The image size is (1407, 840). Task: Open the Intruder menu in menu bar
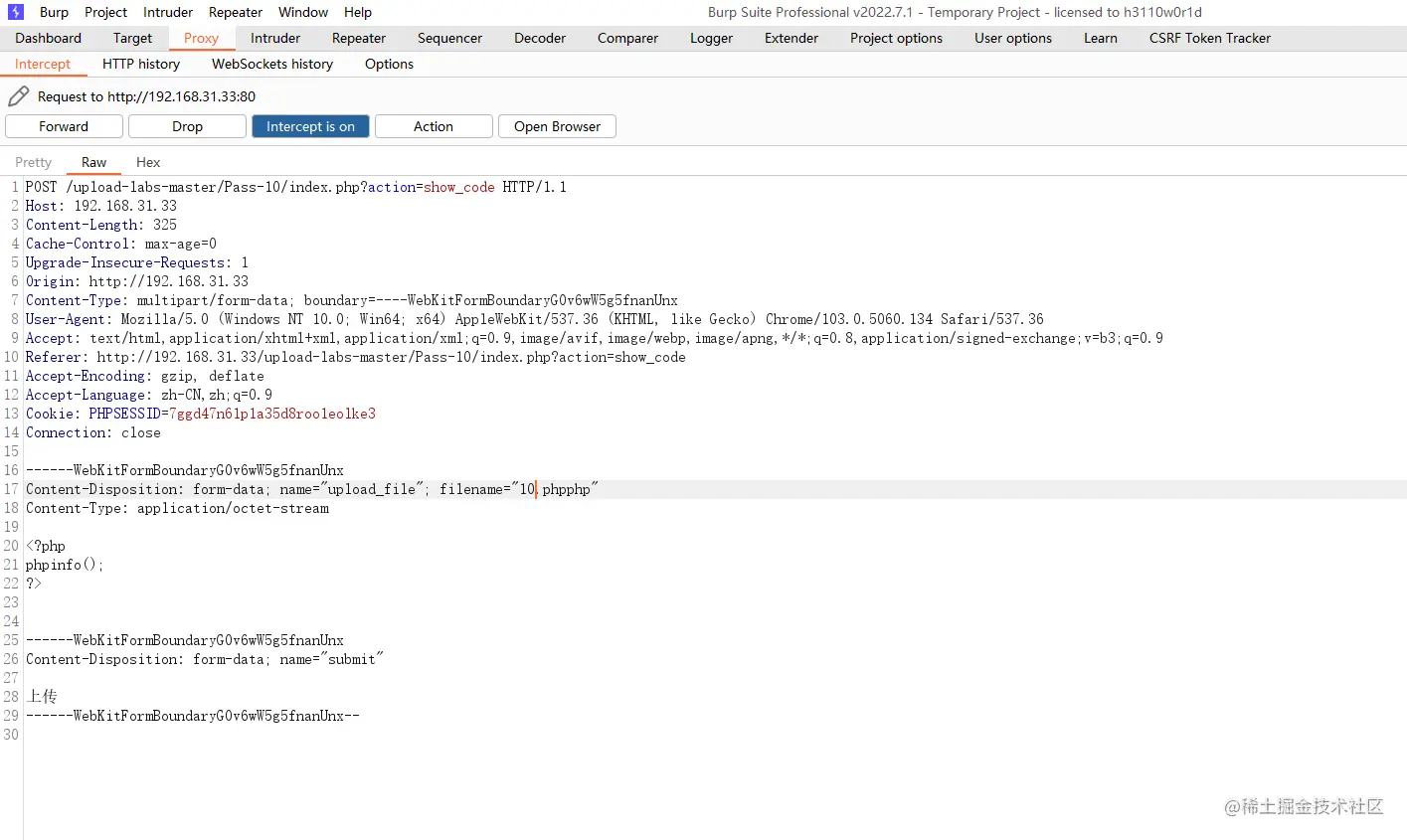(x=168, y=12)
